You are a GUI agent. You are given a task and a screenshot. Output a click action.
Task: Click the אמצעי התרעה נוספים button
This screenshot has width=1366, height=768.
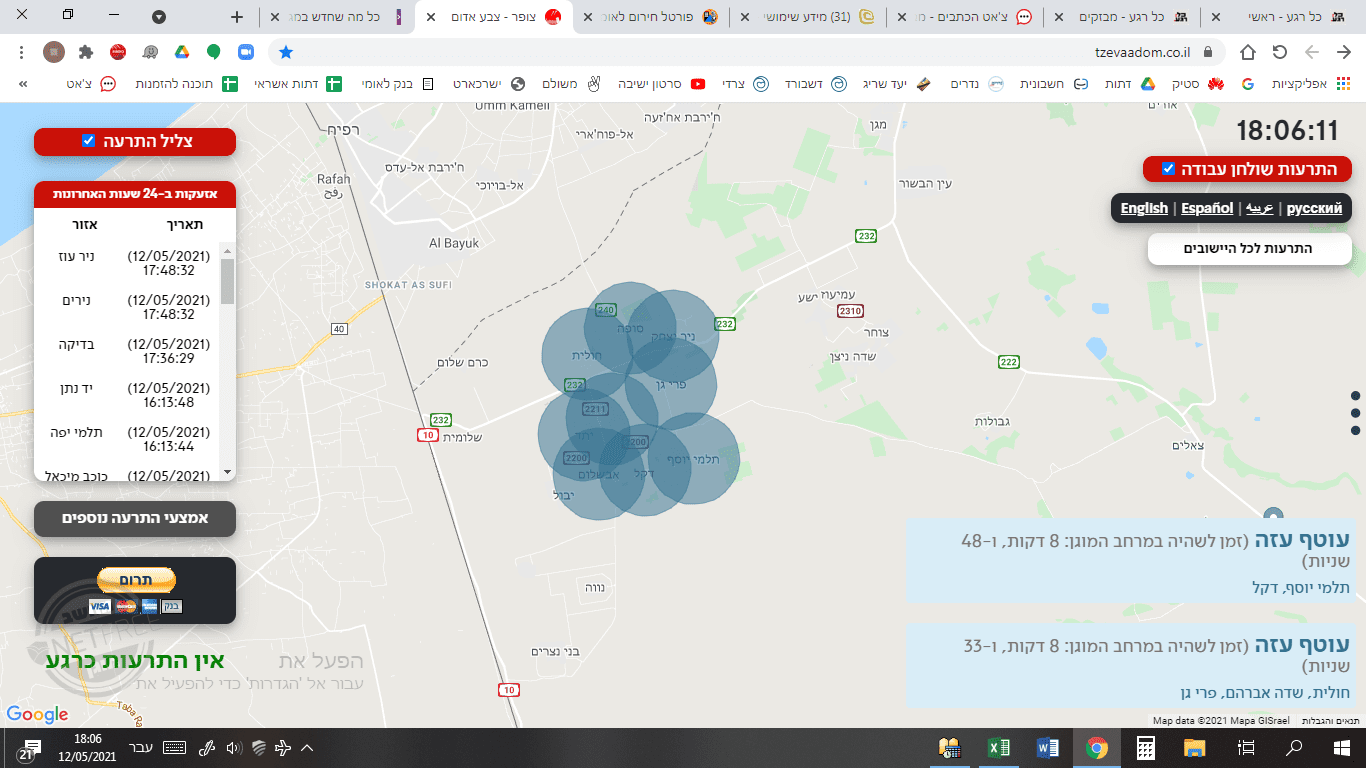pyautogui.click(x=135, y=518)
